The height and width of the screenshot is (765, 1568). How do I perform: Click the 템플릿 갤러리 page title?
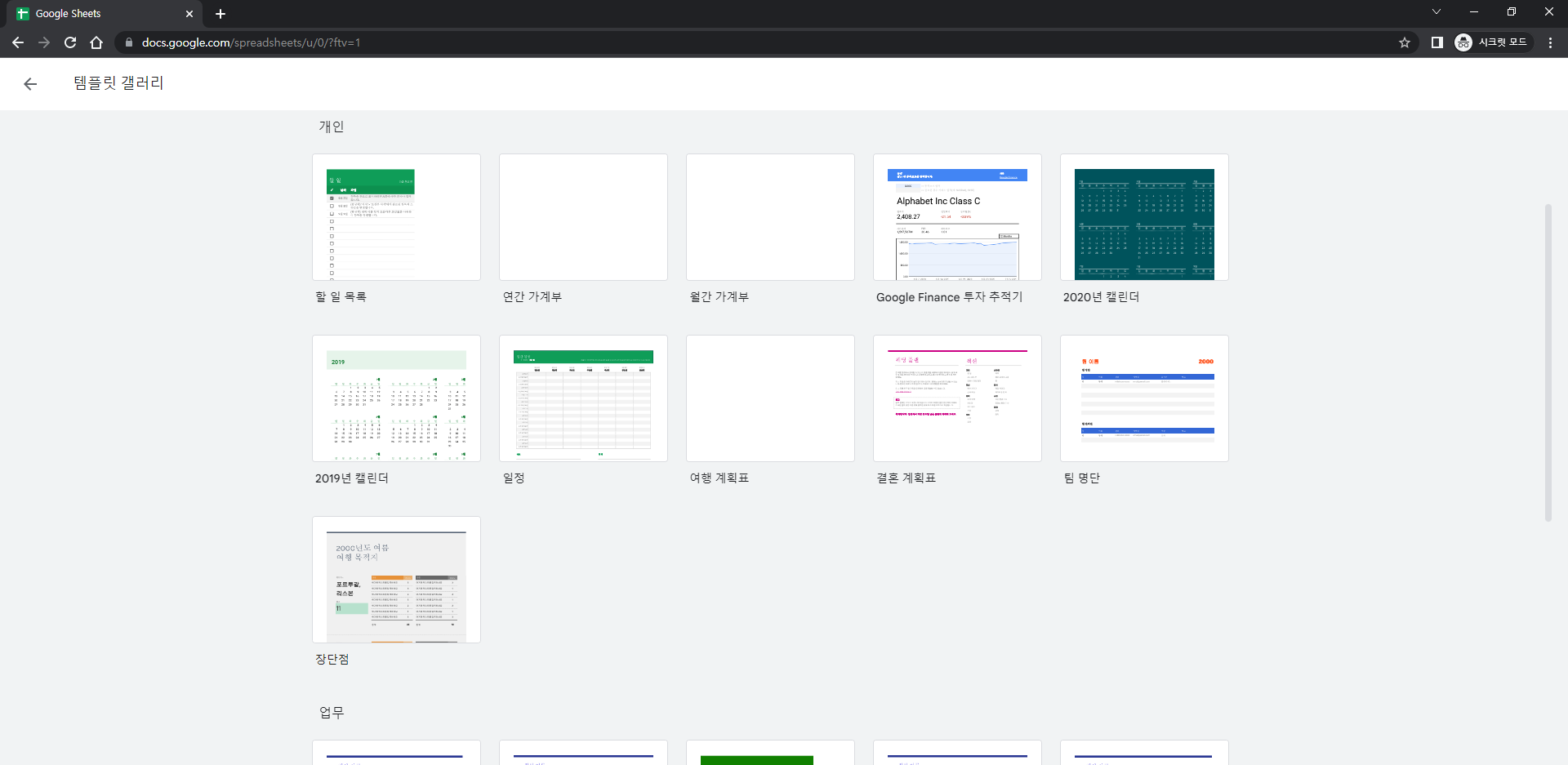[x=118, y=83]
